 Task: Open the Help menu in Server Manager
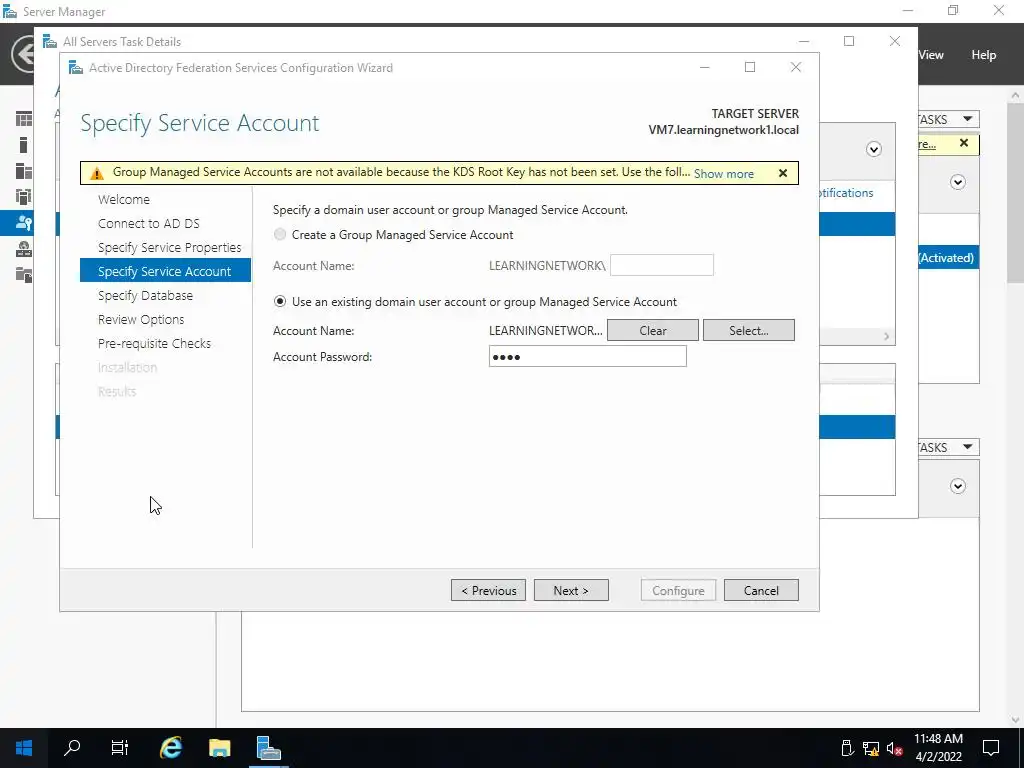(983, 55)
